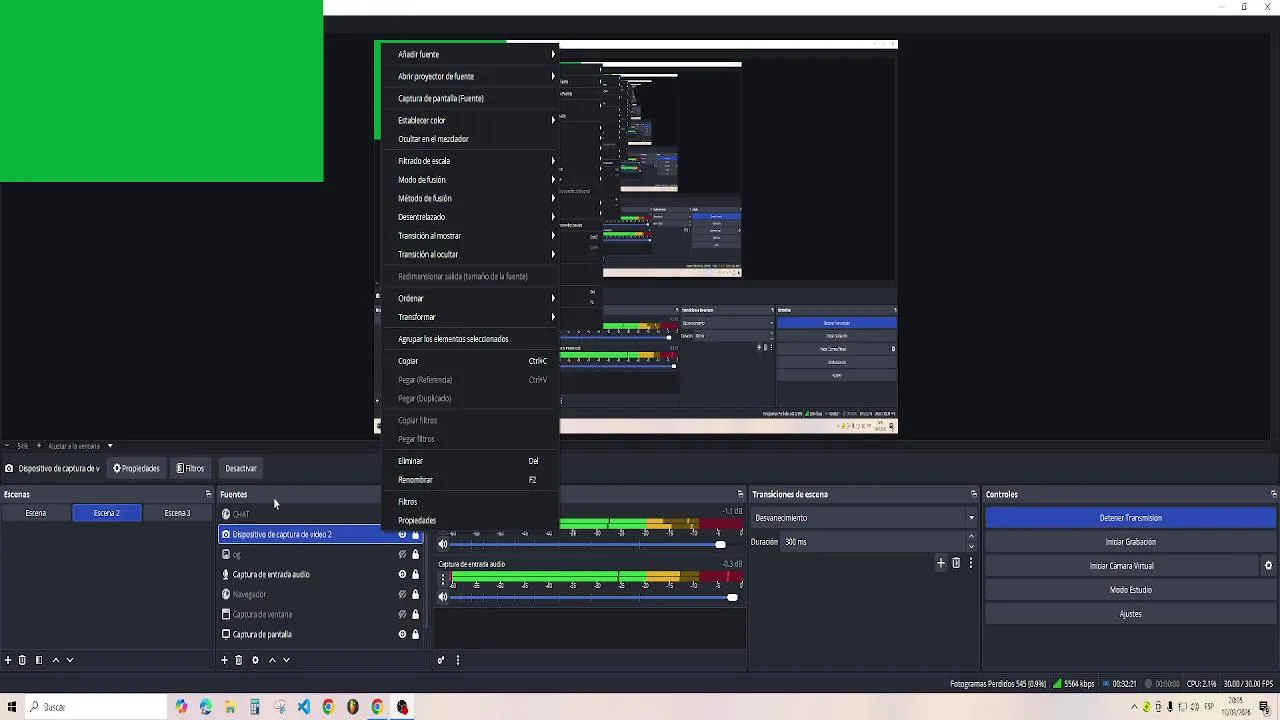Screen dimensions: 1280x720
Task: Open transition properties three-dot menu
Action: (x=970, y=563)
